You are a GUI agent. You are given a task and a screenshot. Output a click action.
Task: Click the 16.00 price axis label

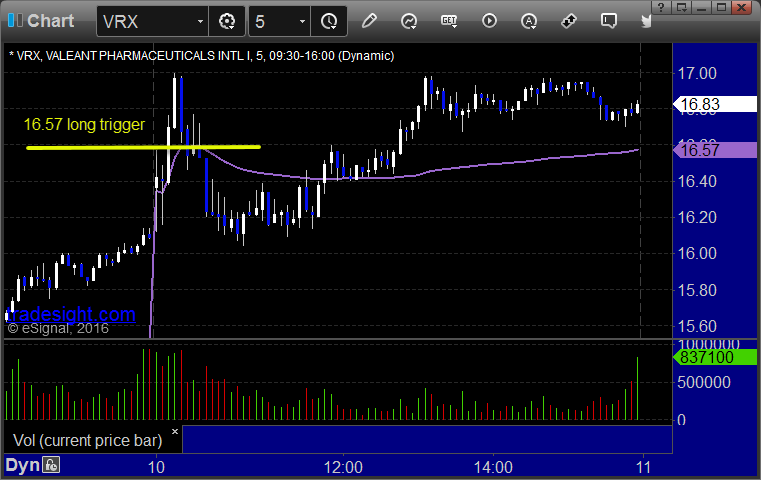697,253
